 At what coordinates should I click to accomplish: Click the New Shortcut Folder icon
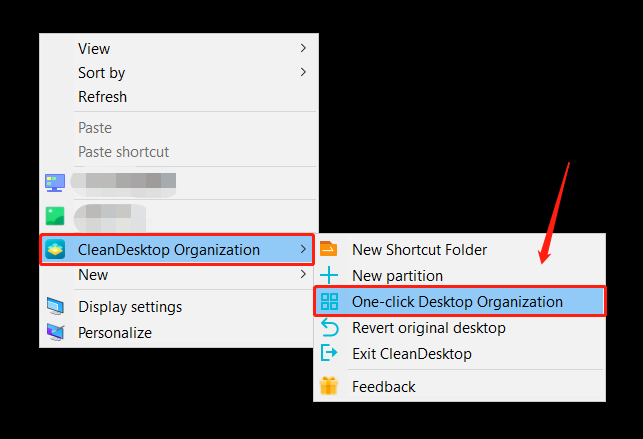click(329, 250)
